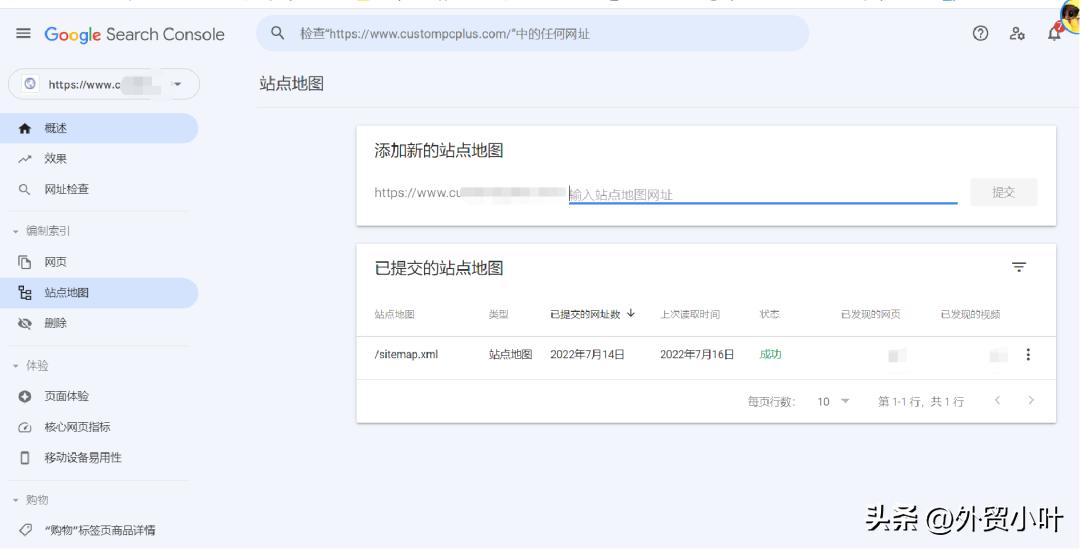The width and height of the screenshot is (1080, 549).
Task: Click the tag icon beside 购物标签页
Action: click(x=25, y=530)
